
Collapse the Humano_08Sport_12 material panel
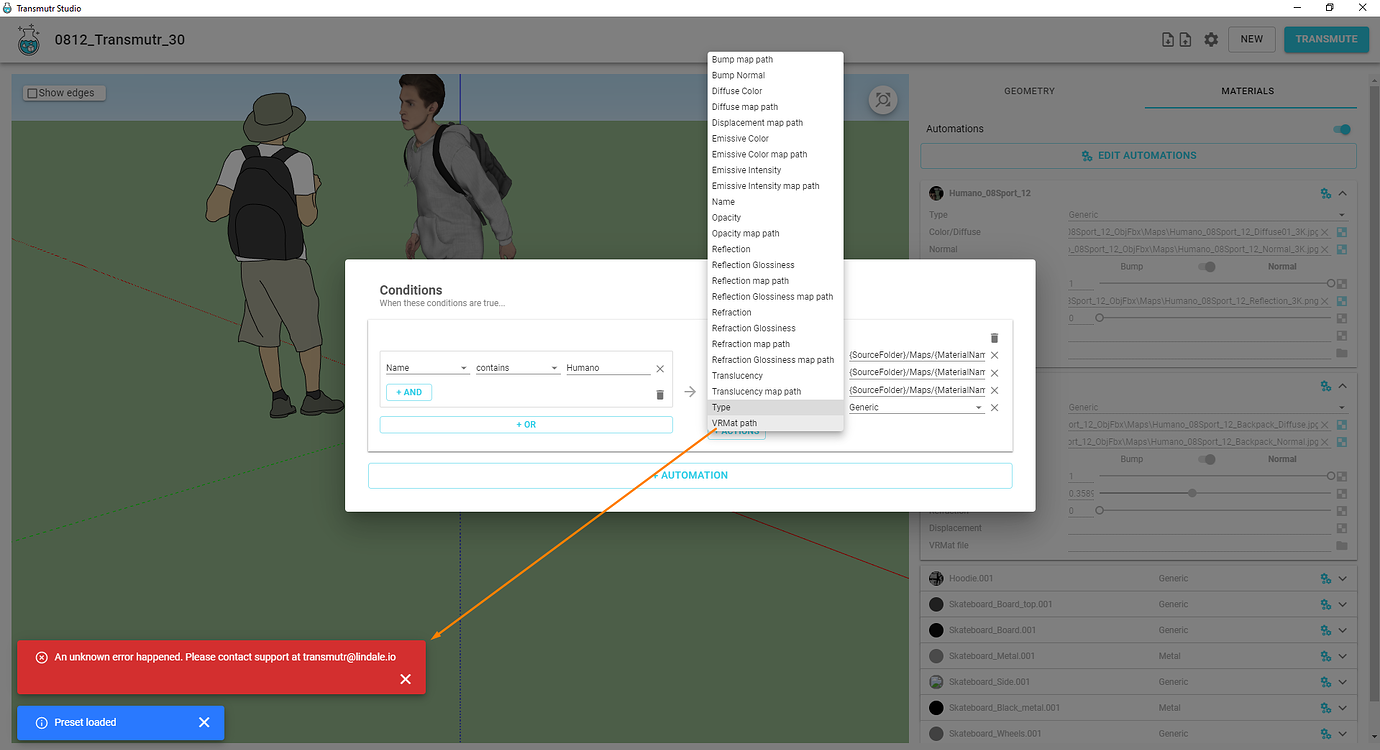click(x=1343, y=194)
